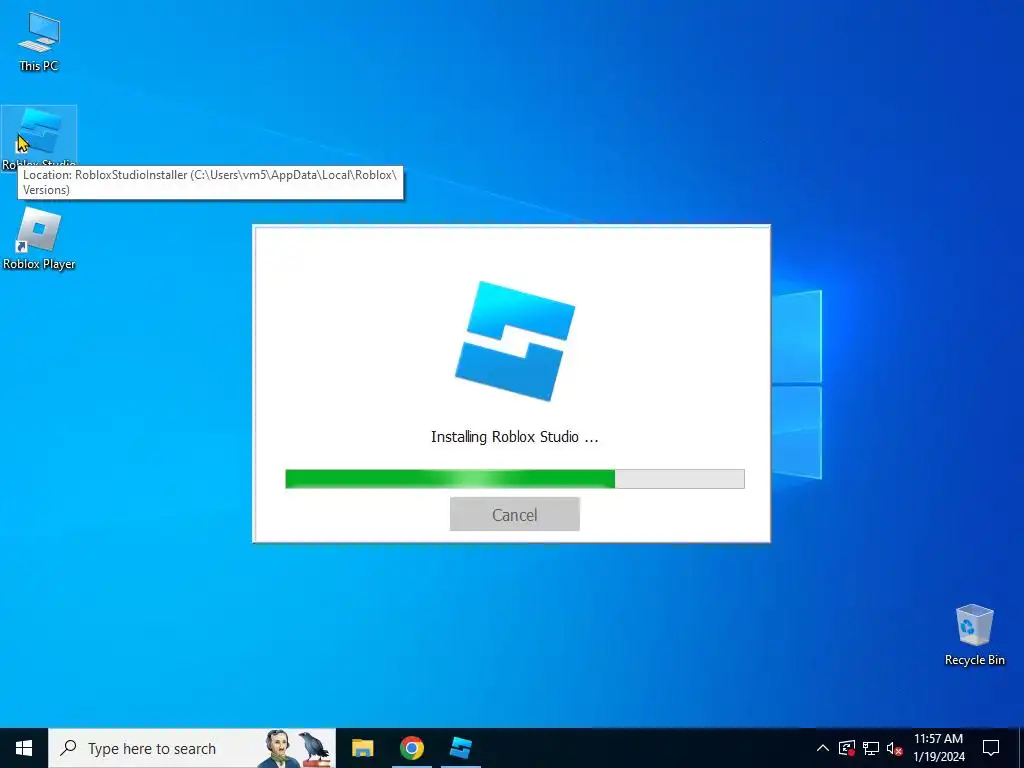Show hidden system tray icons
This screenshot has width=1024, height=768.
[x=823, y=748]
